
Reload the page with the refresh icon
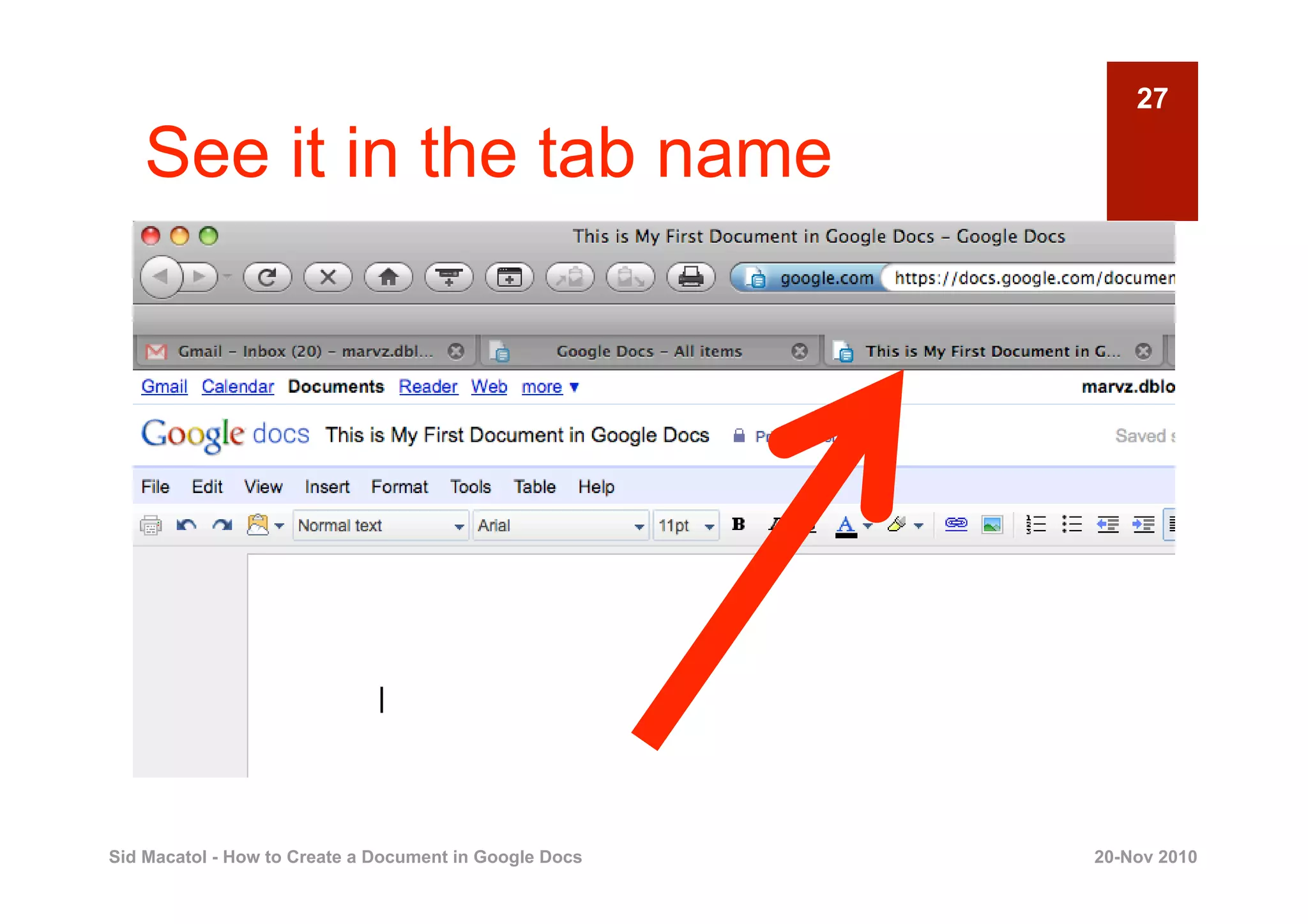tap(267, 277)
